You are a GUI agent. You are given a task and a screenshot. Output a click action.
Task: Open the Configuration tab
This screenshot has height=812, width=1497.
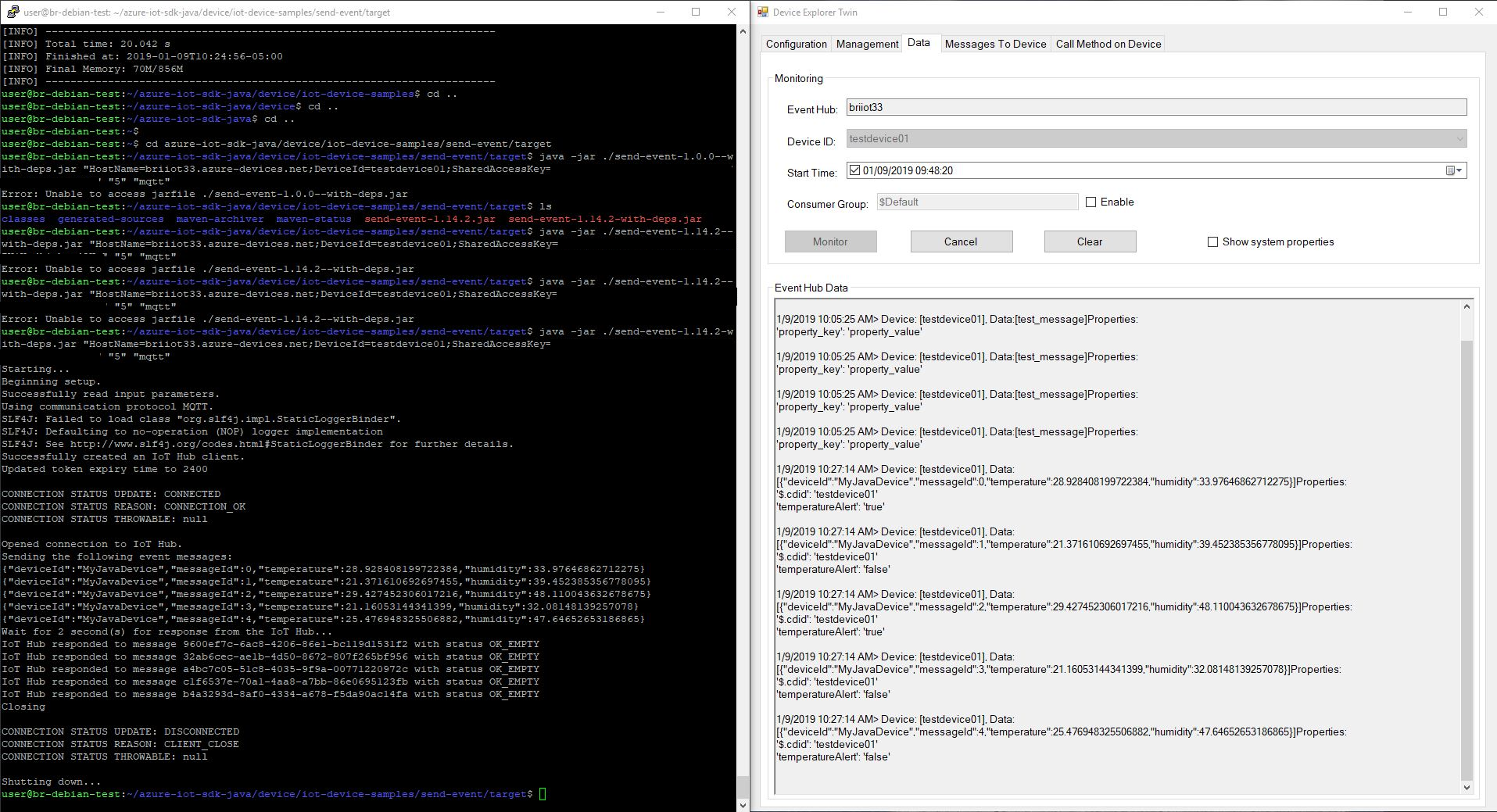(796, 44)
